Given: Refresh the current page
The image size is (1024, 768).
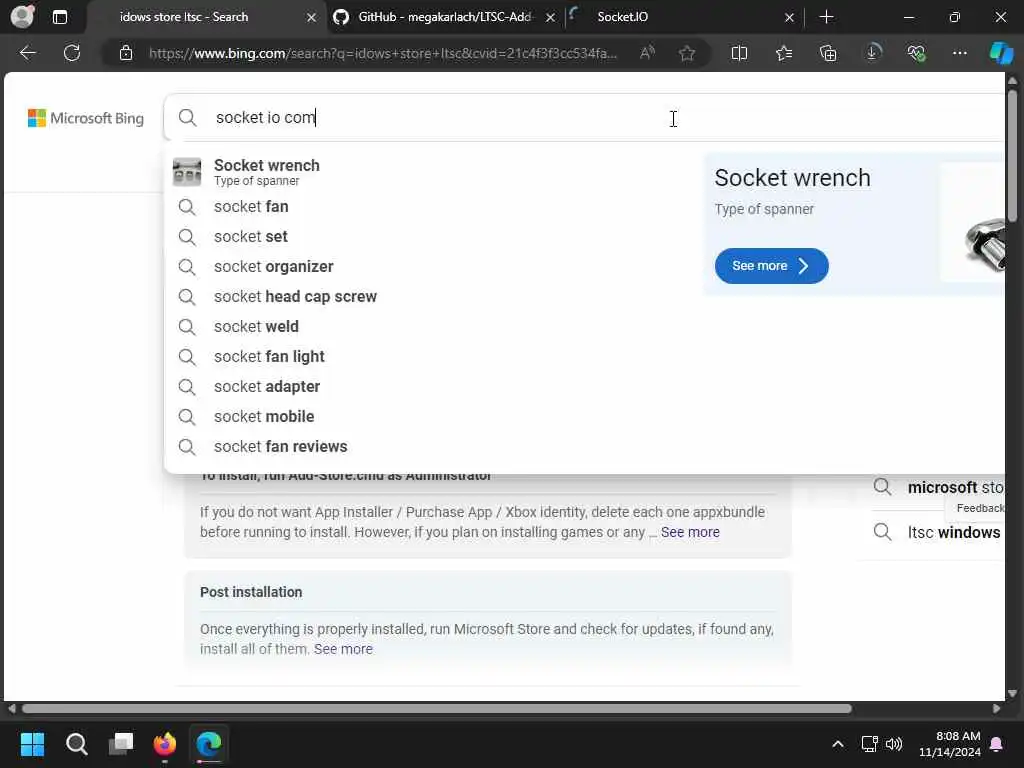Looking at the screenshot, I should click(72, 53).
